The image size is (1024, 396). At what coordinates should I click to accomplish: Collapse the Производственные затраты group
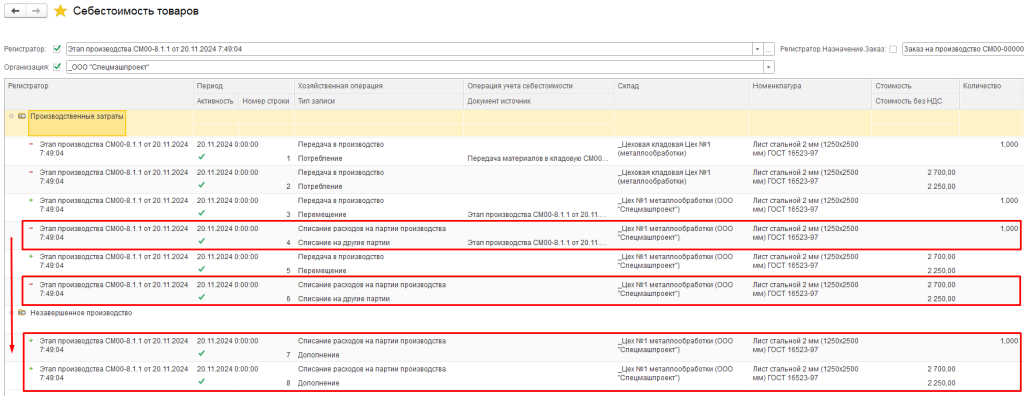click(11, 116)
